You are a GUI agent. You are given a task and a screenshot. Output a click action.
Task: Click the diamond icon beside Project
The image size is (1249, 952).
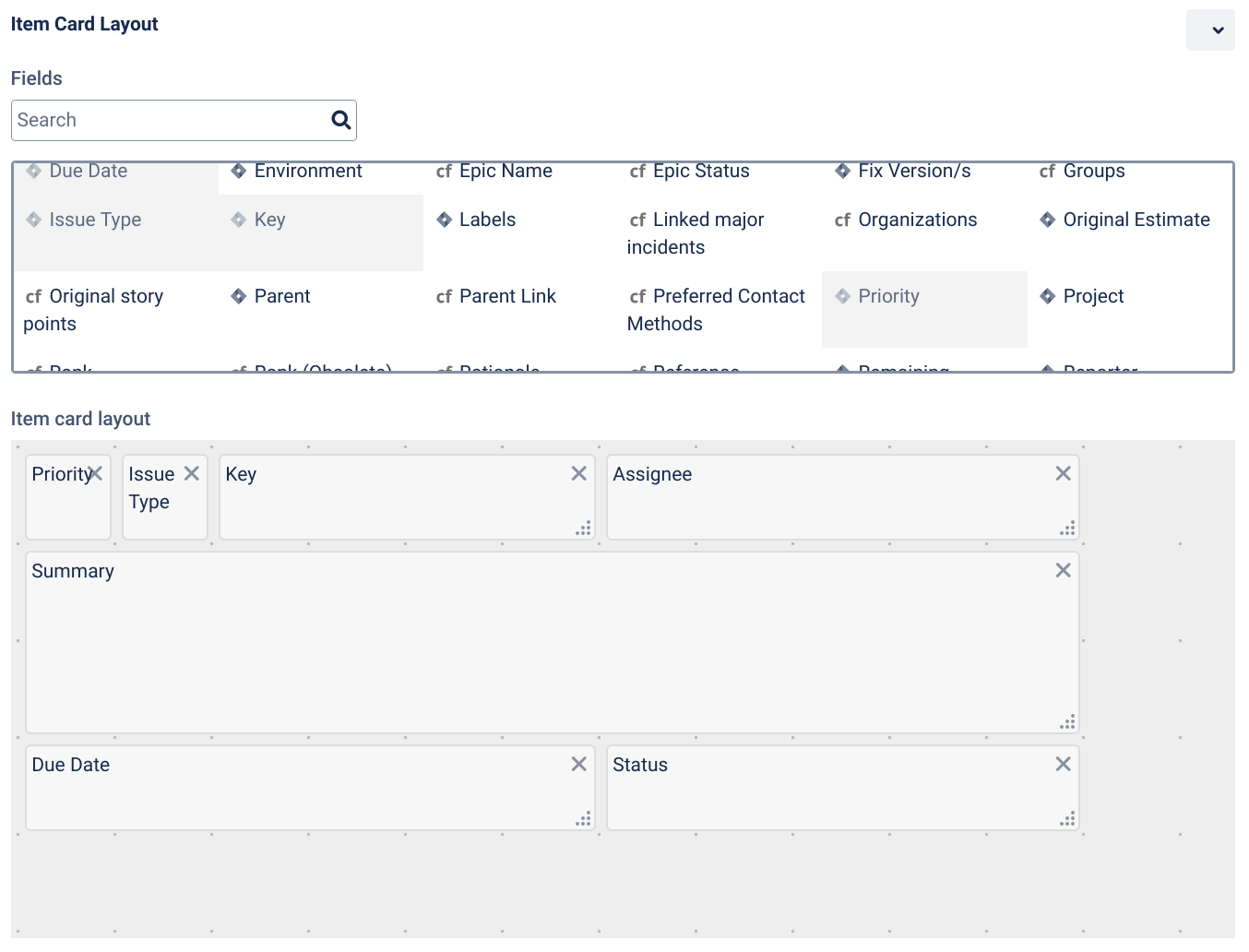[x=1047, y=296]
